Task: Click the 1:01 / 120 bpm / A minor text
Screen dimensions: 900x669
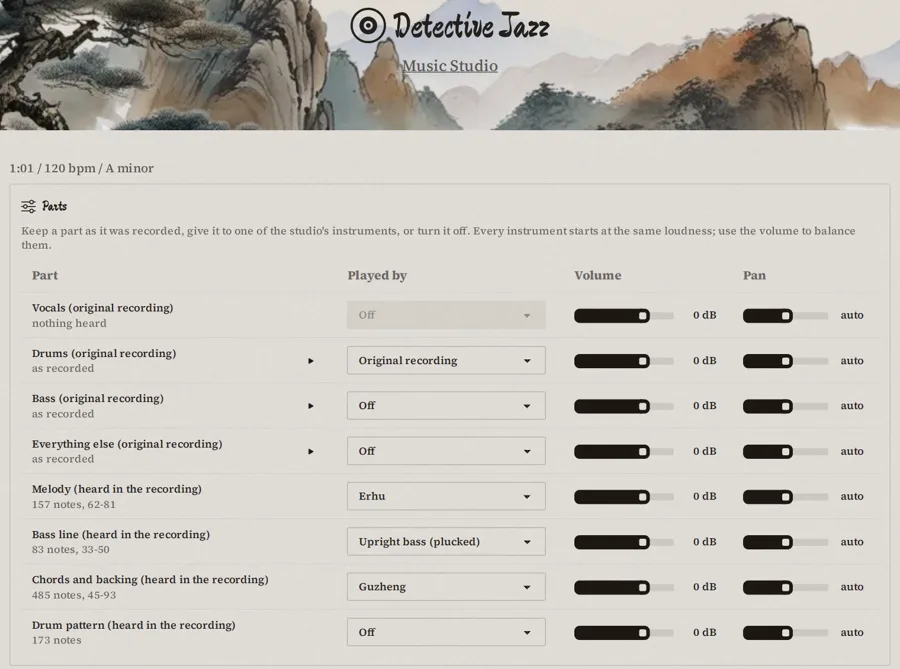Action: coord(82,169)
